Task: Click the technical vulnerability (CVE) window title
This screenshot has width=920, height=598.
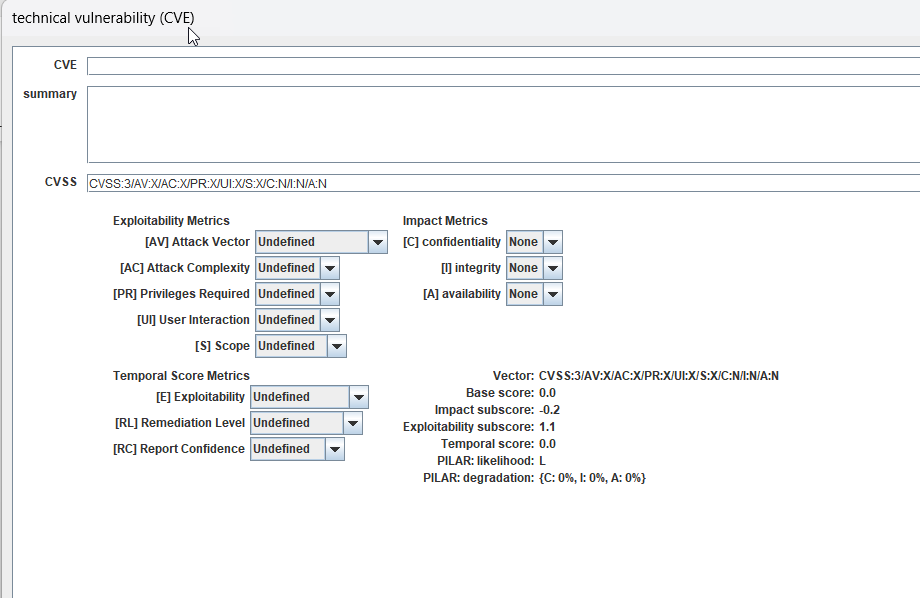Action: (x=103, y=18)
